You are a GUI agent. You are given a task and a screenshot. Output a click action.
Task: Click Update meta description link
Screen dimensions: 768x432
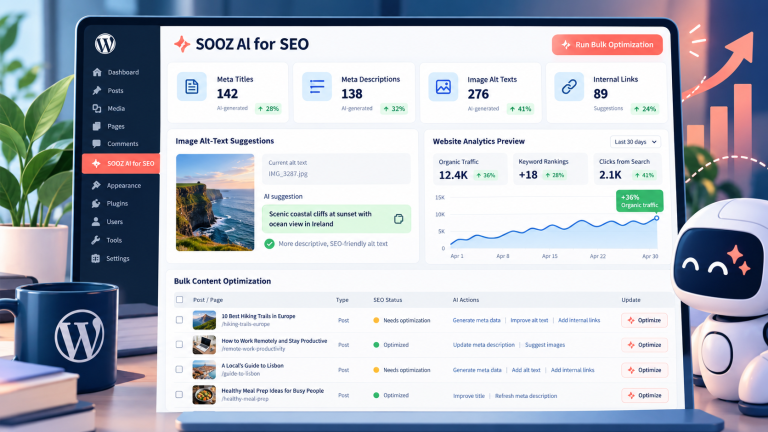coord(484,345)
